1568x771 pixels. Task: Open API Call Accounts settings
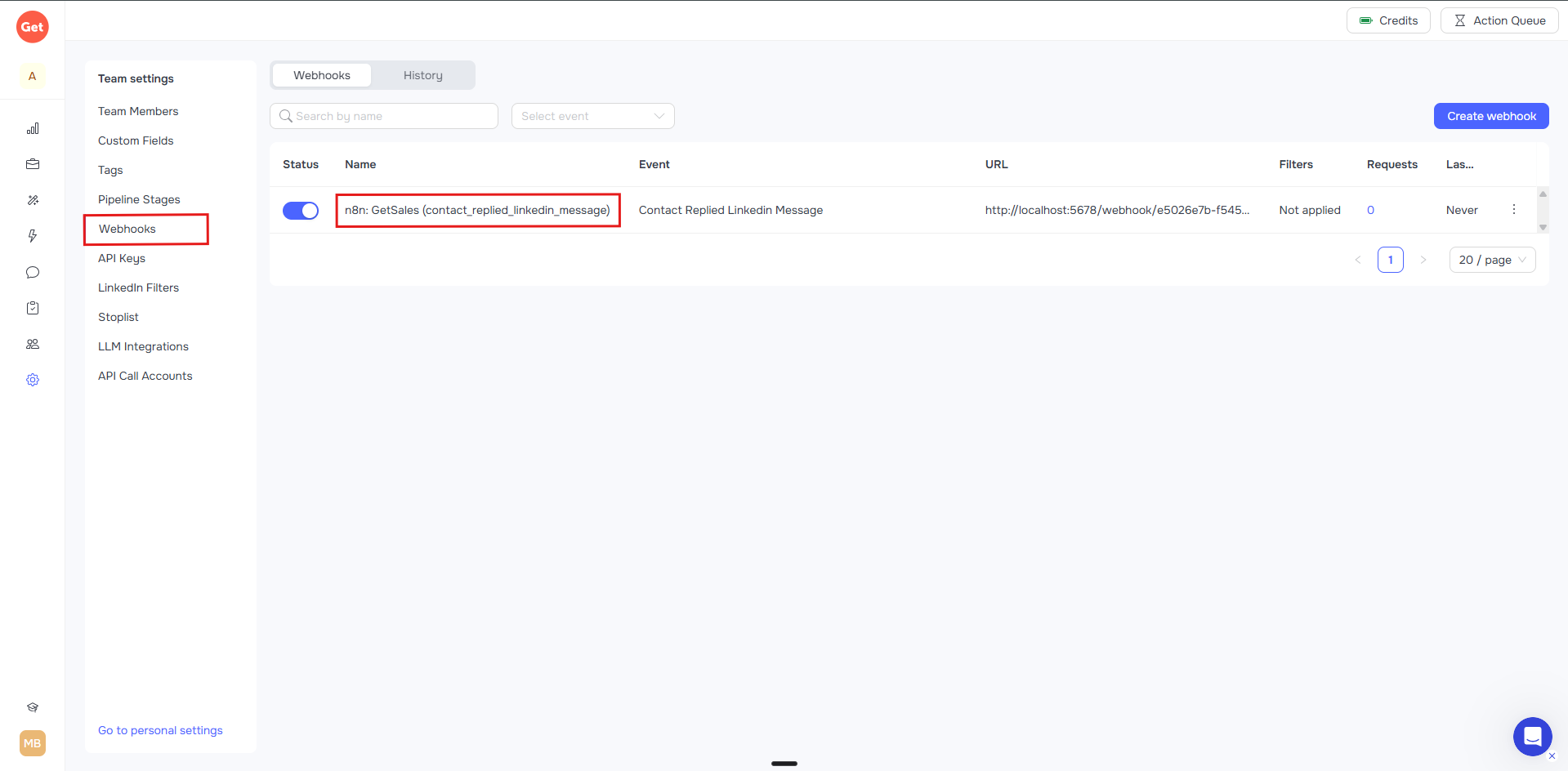[x=145, y=376]
